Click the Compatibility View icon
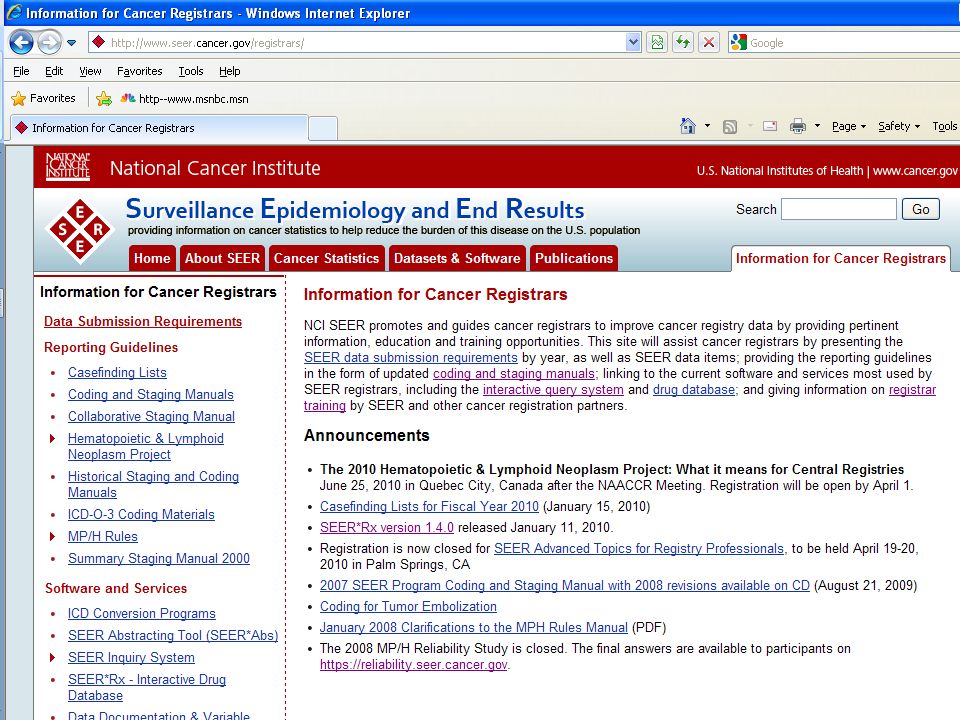Screen dimensions: 960x720 (657, 43)
